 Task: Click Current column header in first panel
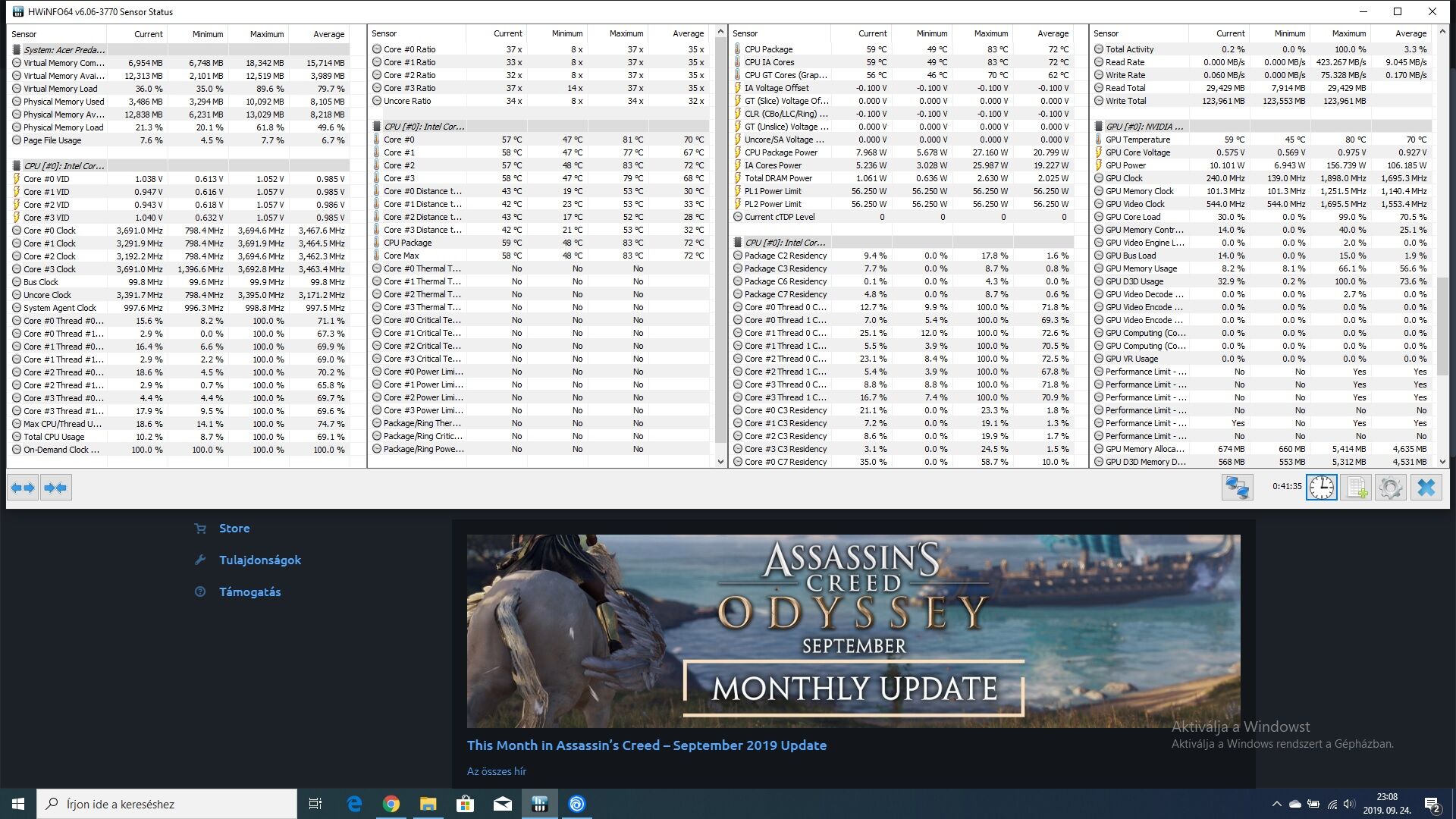(x=137, y=34)
